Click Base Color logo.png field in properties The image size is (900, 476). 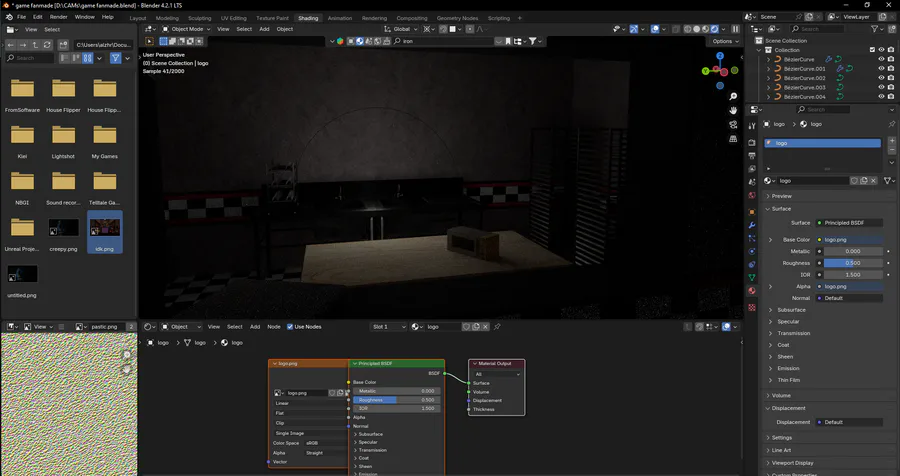pos(849,239)
